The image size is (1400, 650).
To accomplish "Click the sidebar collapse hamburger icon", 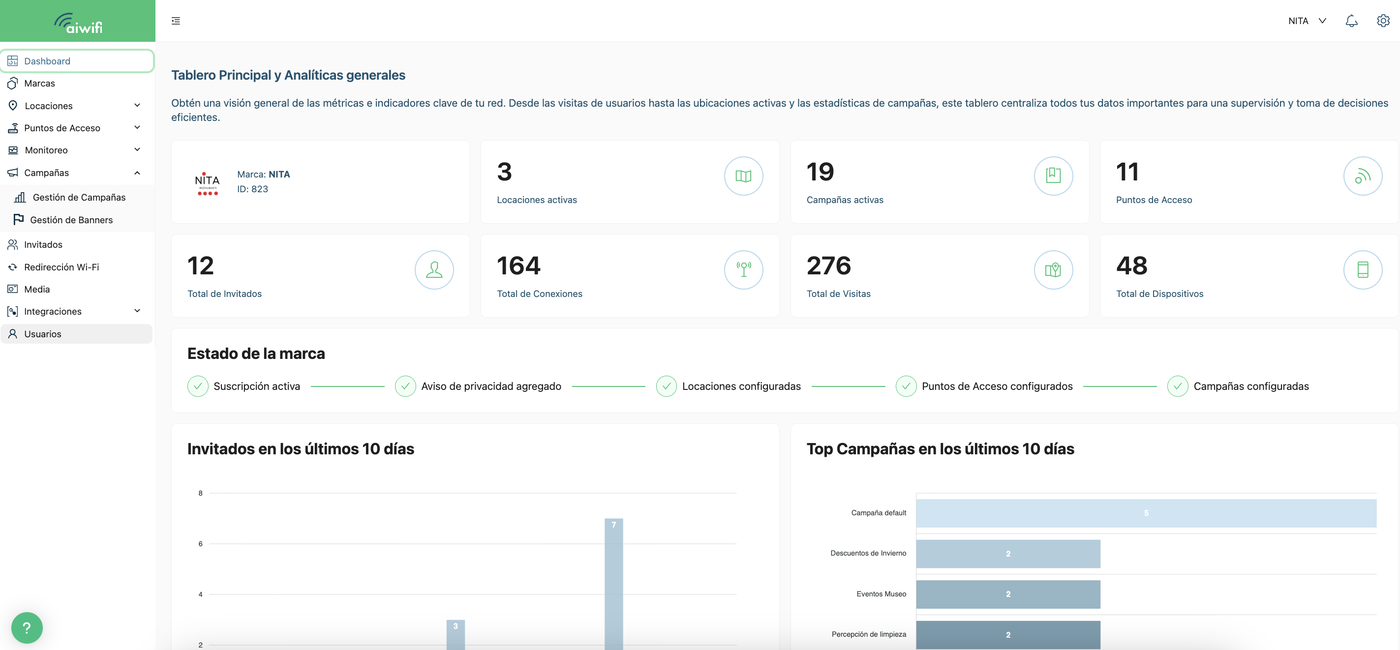I will (176, 21).
